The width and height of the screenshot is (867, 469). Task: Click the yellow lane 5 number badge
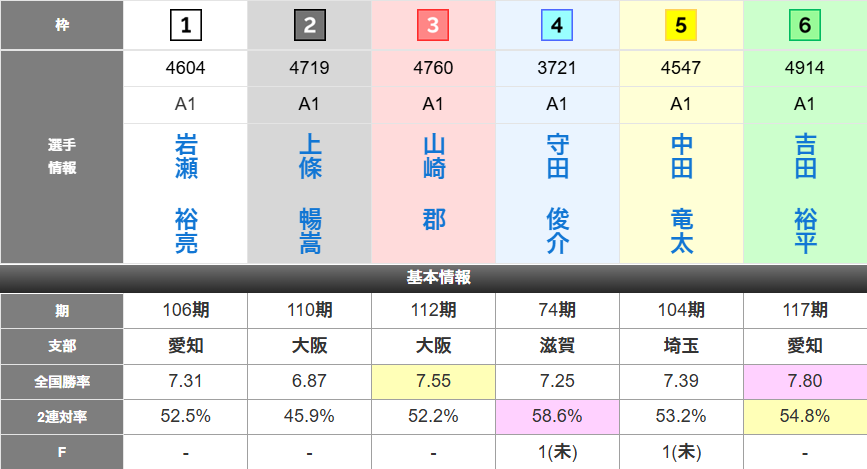tap(681, 25)
